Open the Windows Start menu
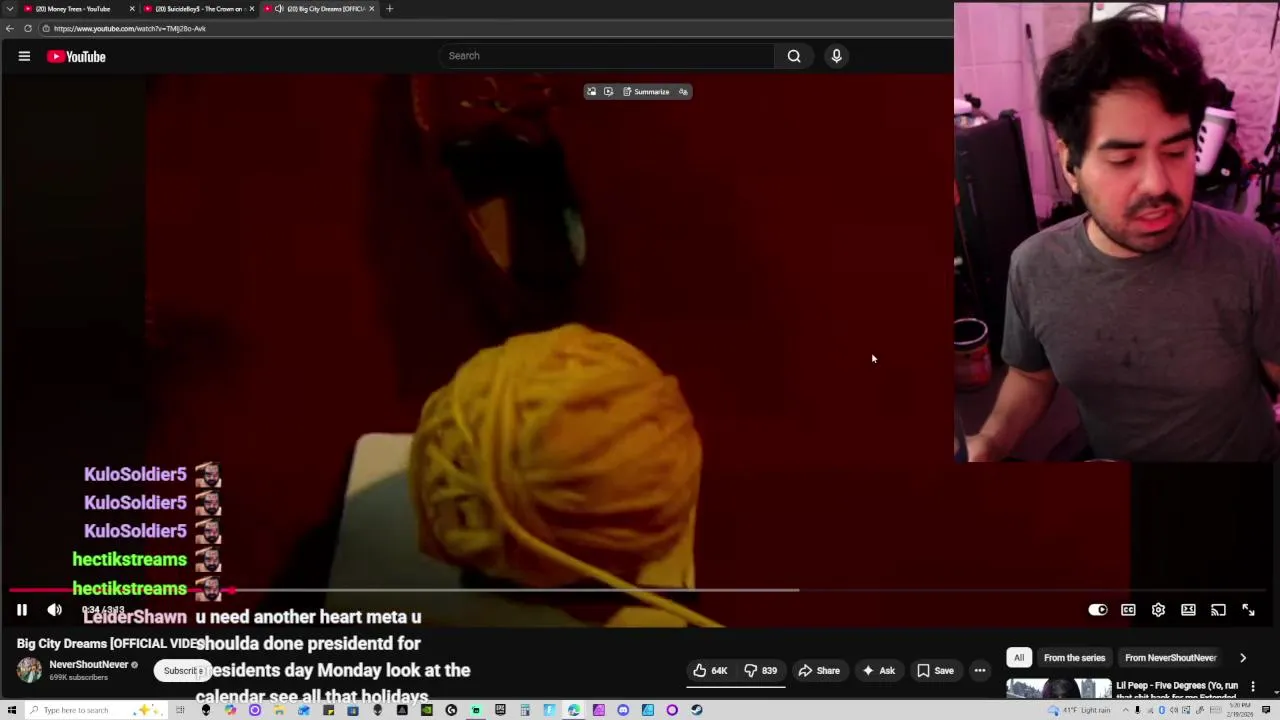The height and width of the screenshot is (720, 1280). point(10,710)
